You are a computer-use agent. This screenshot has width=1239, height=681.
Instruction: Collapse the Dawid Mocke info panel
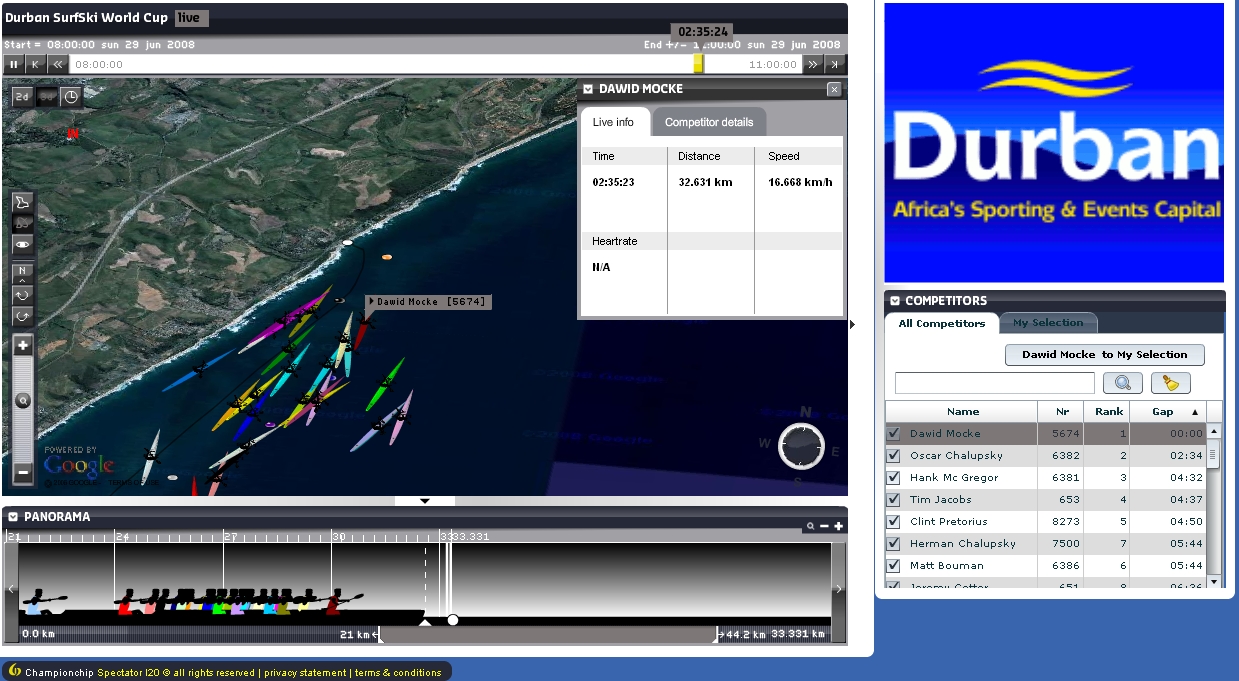(589, 89)
